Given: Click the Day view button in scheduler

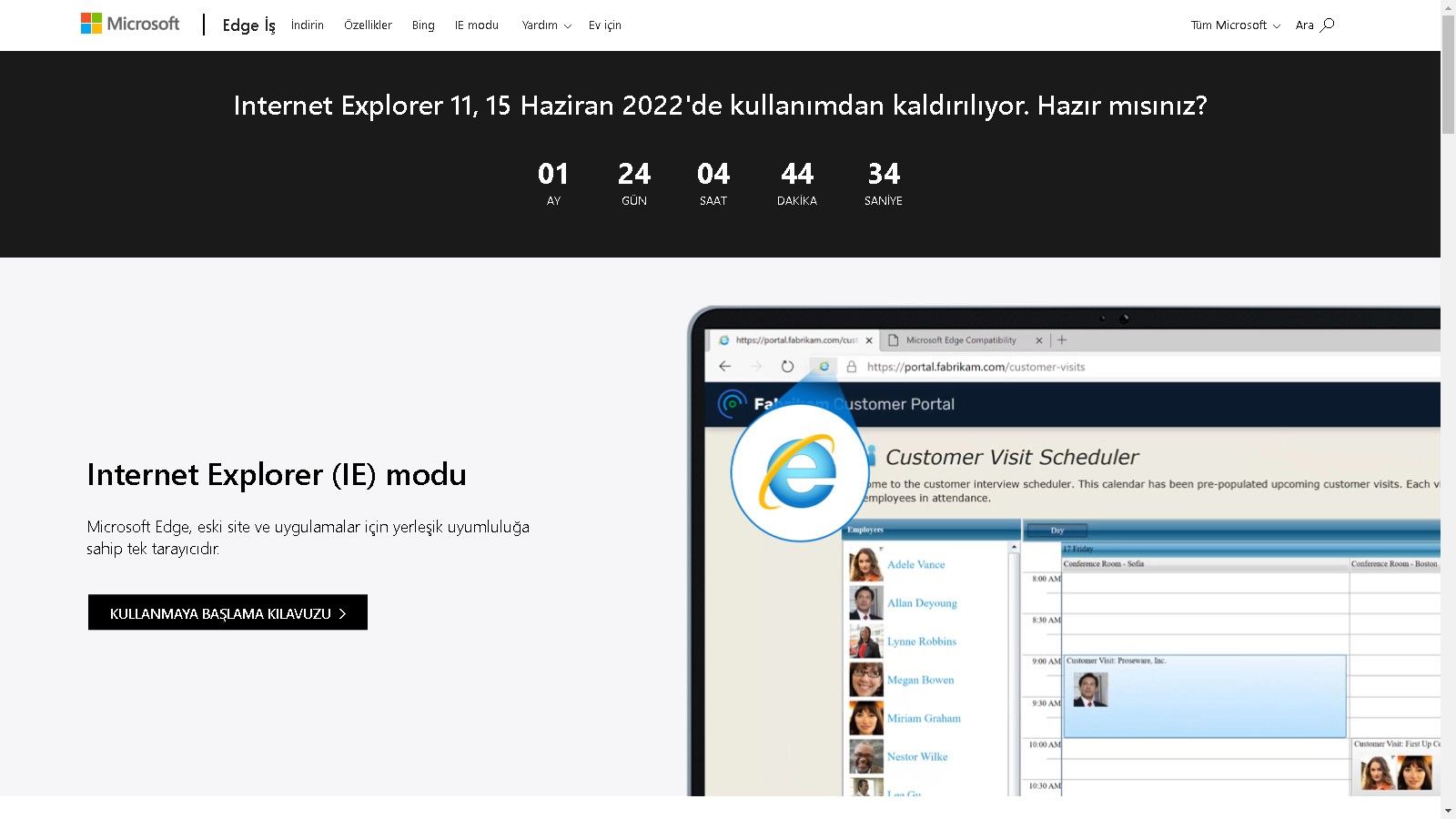Looking at the screenshot, I should pos(1057,530).
